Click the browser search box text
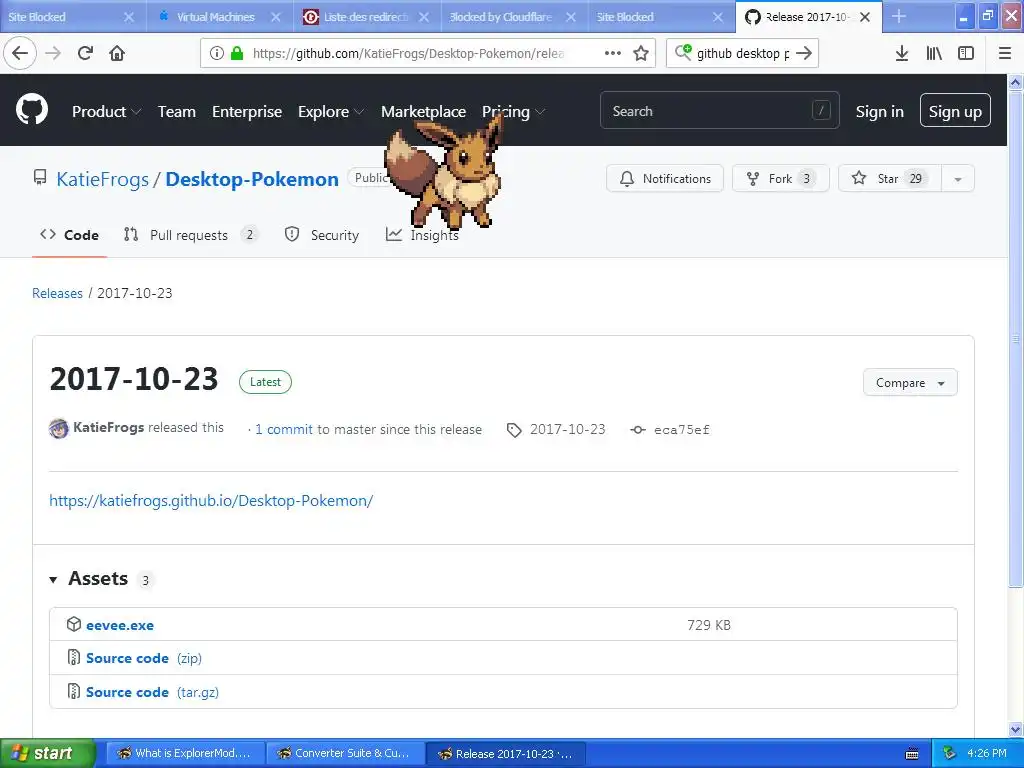The height and width of the screenshot is (768, 1024). pos(743,53)
